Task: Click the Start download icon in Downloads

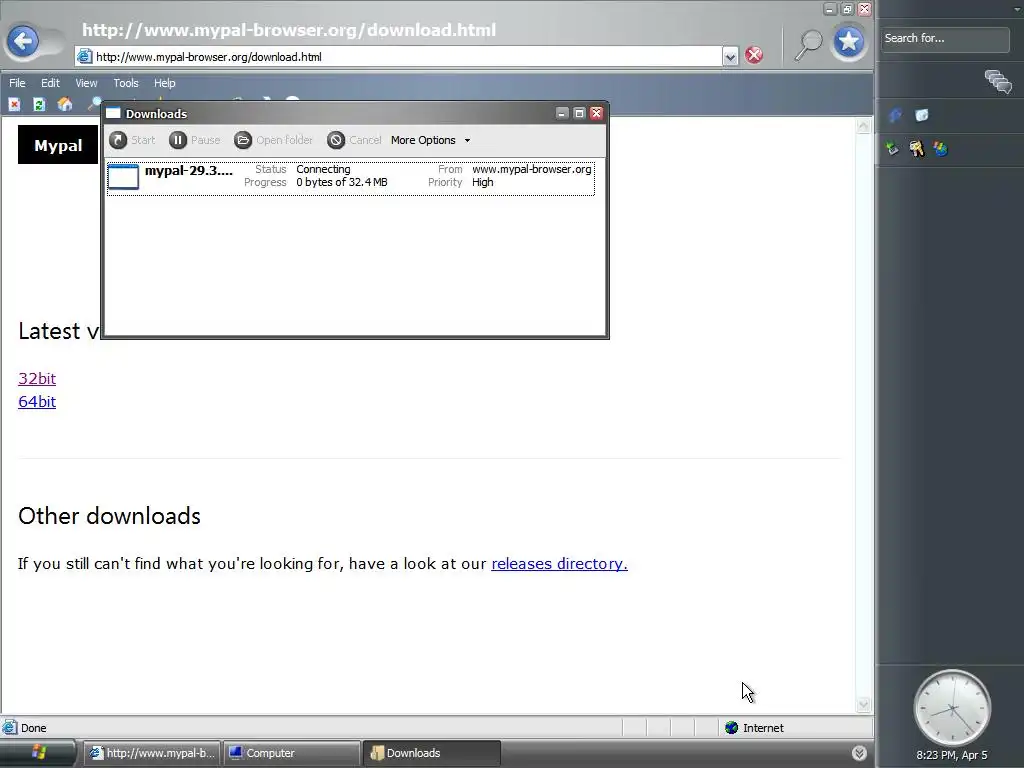Action: pos(118,140)
